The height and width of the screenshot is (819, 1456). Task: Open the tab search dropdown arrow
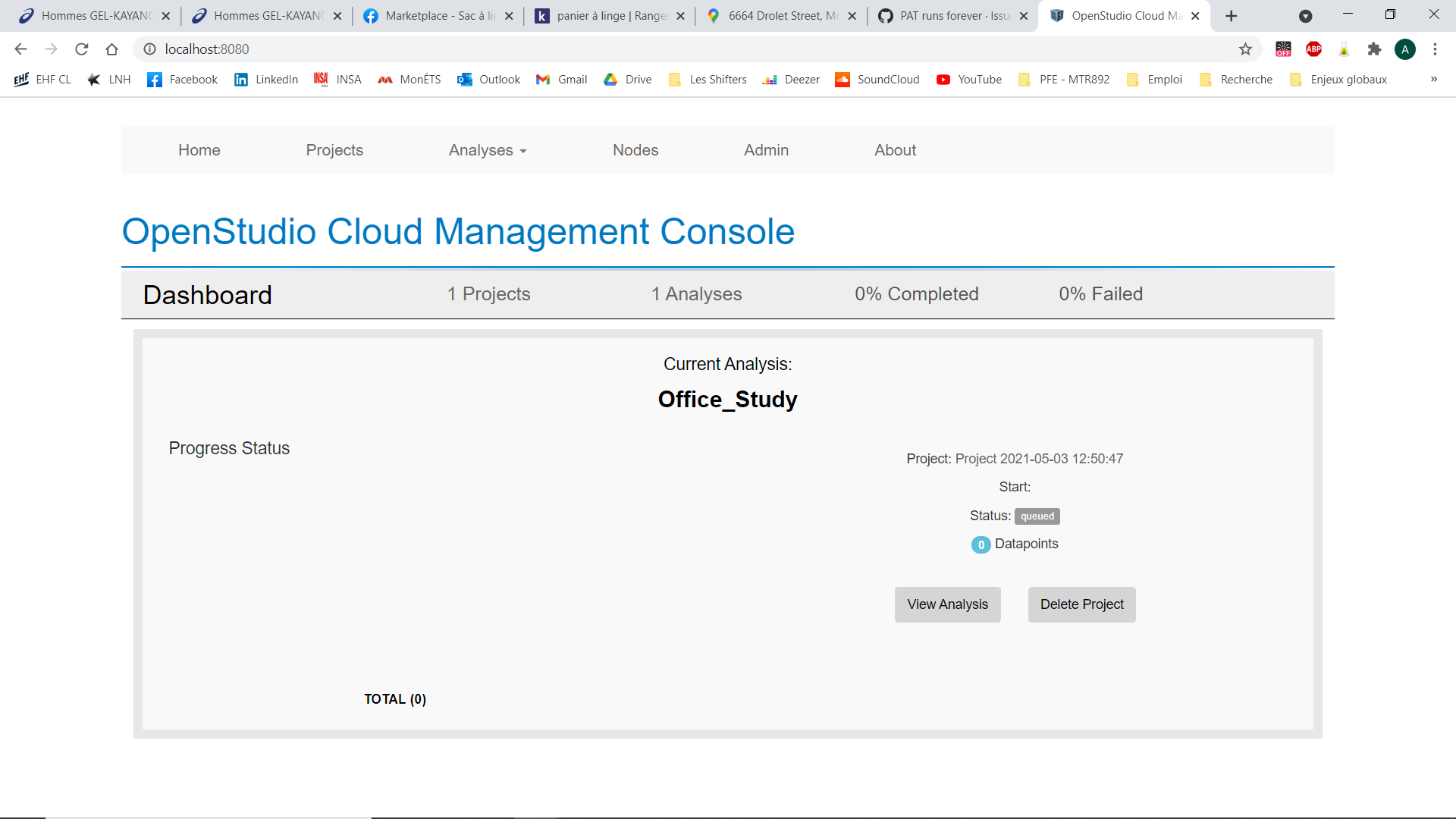tap(1305, 16)
